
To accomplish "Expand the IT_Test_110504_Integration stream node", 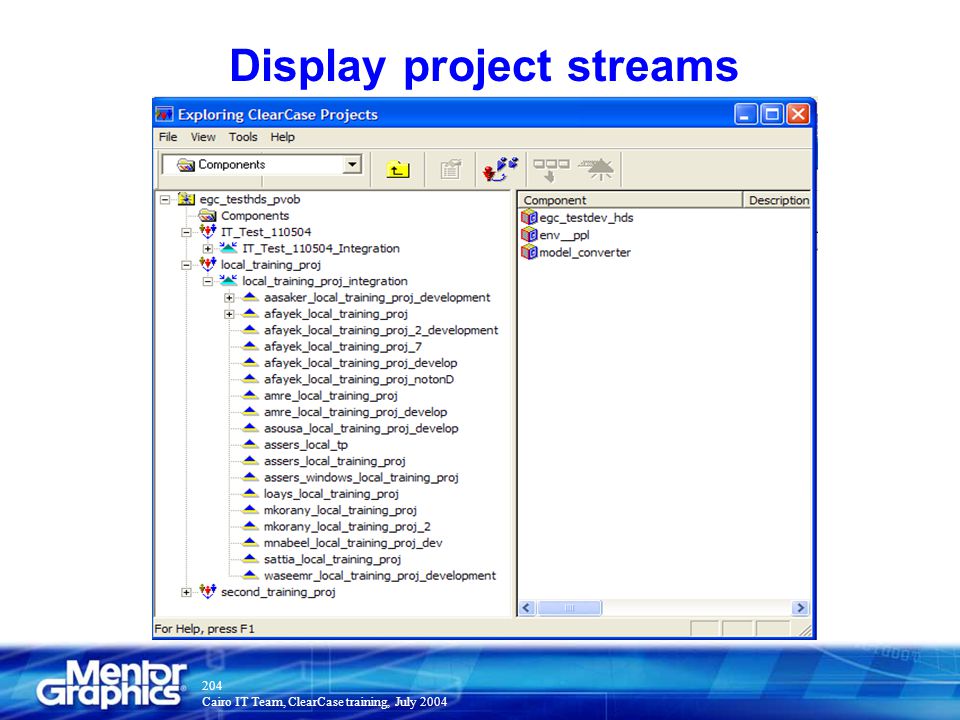I will 208,249.
